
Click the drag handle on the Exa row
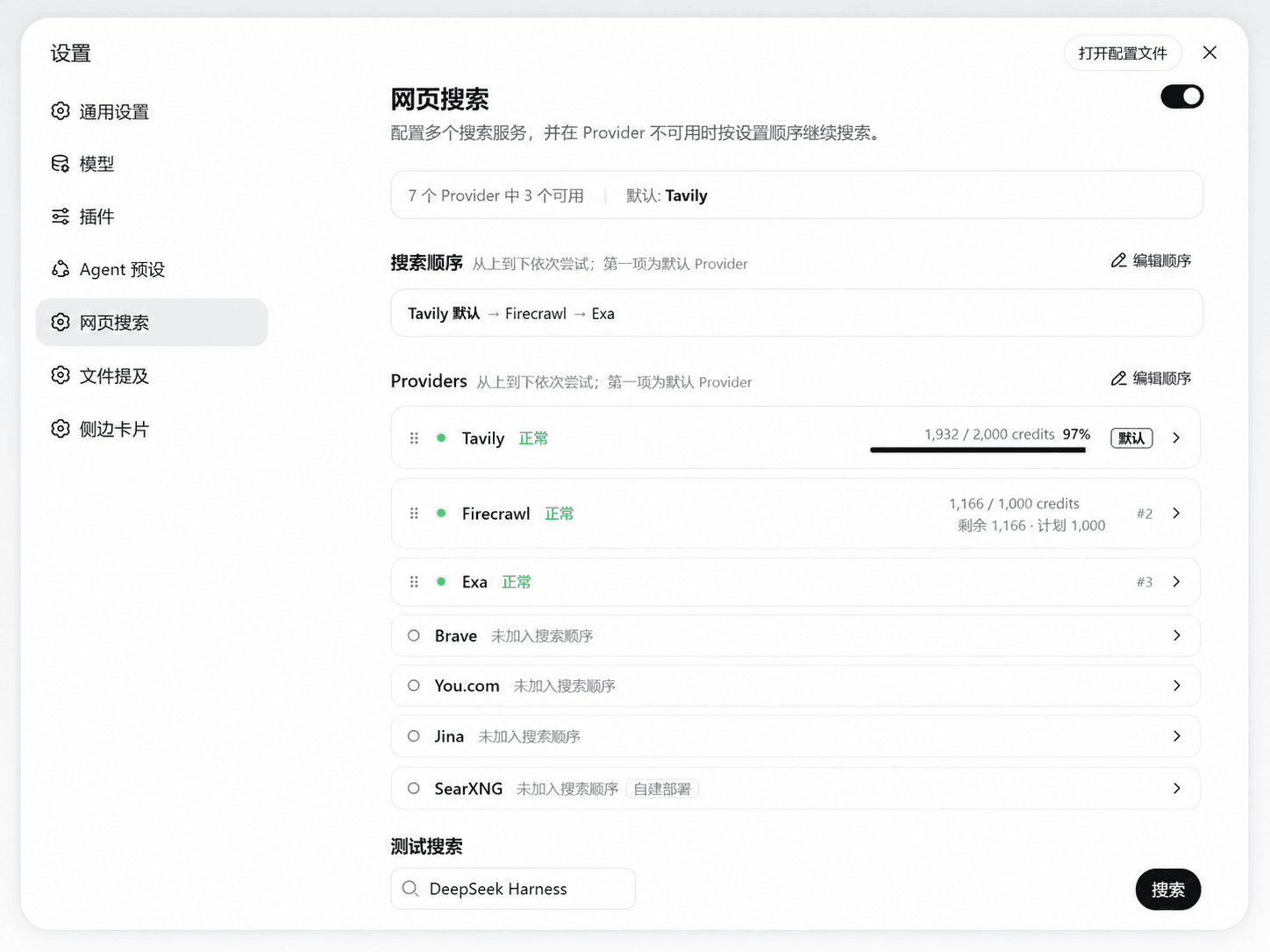click(414, 582)
